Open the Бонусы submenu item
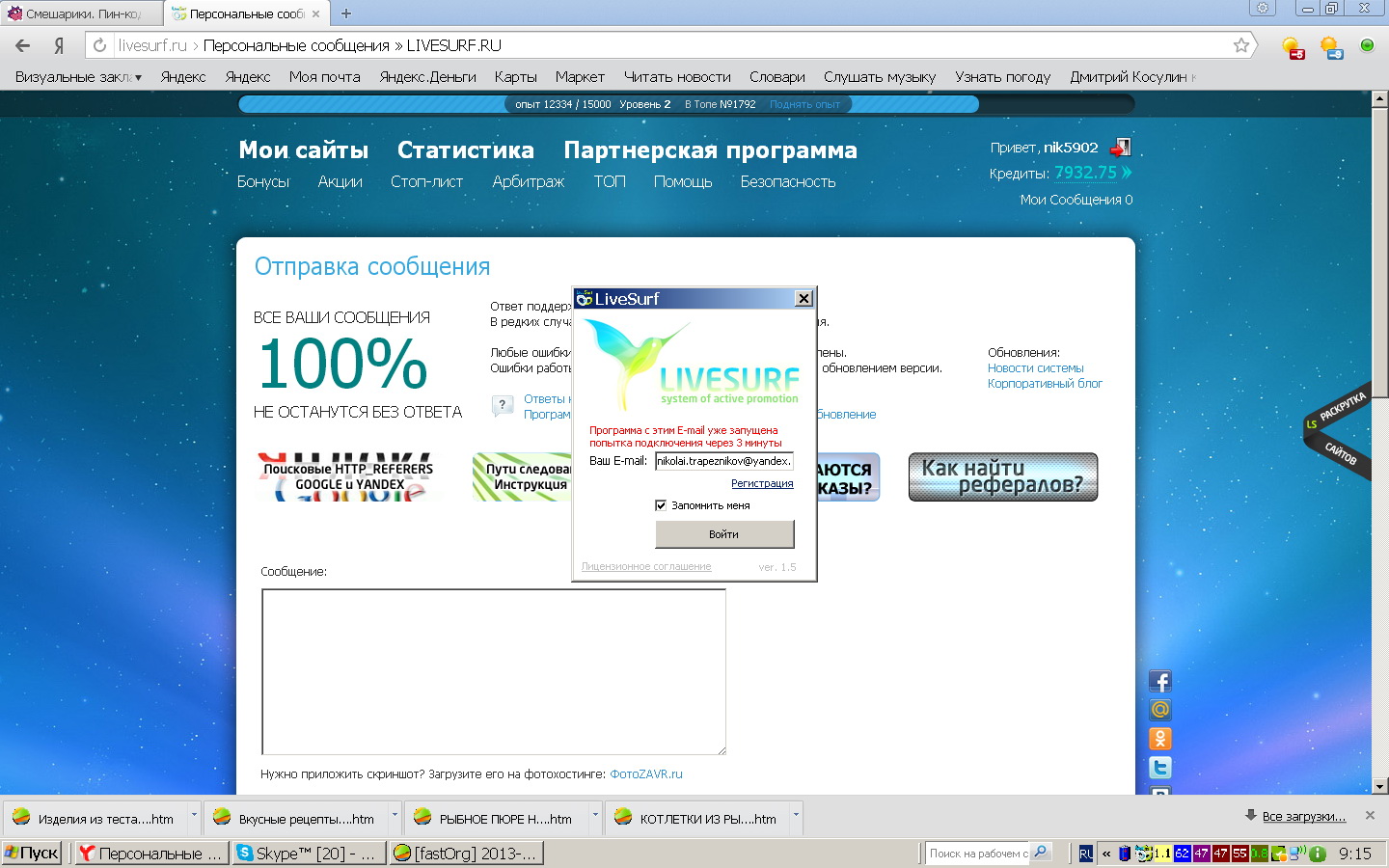1389x868 pixels. point(263,181)
